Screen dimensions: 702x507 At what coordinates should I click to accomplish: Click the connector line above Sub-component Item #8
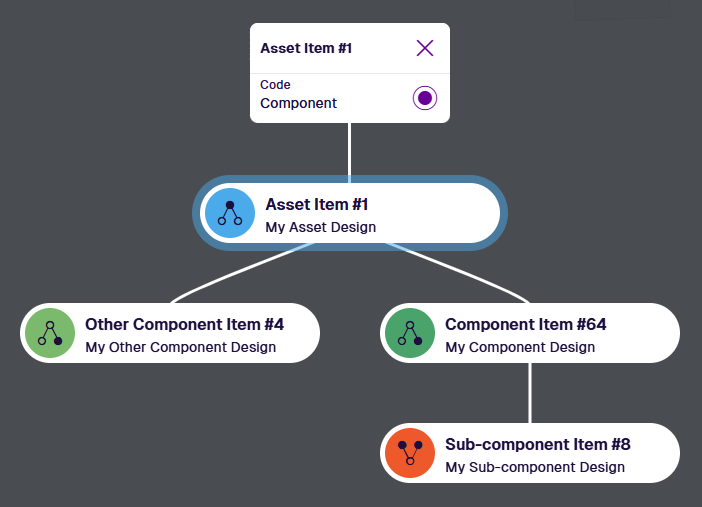pos(530,393)
